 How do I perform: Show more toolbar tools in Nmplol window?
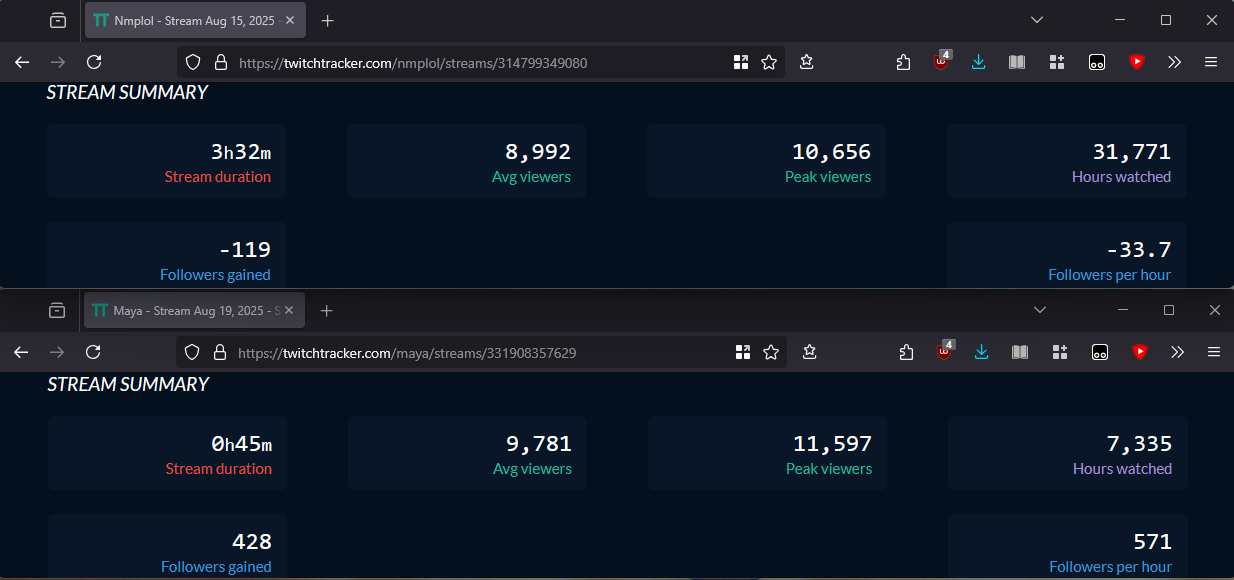pos(1174,62)
